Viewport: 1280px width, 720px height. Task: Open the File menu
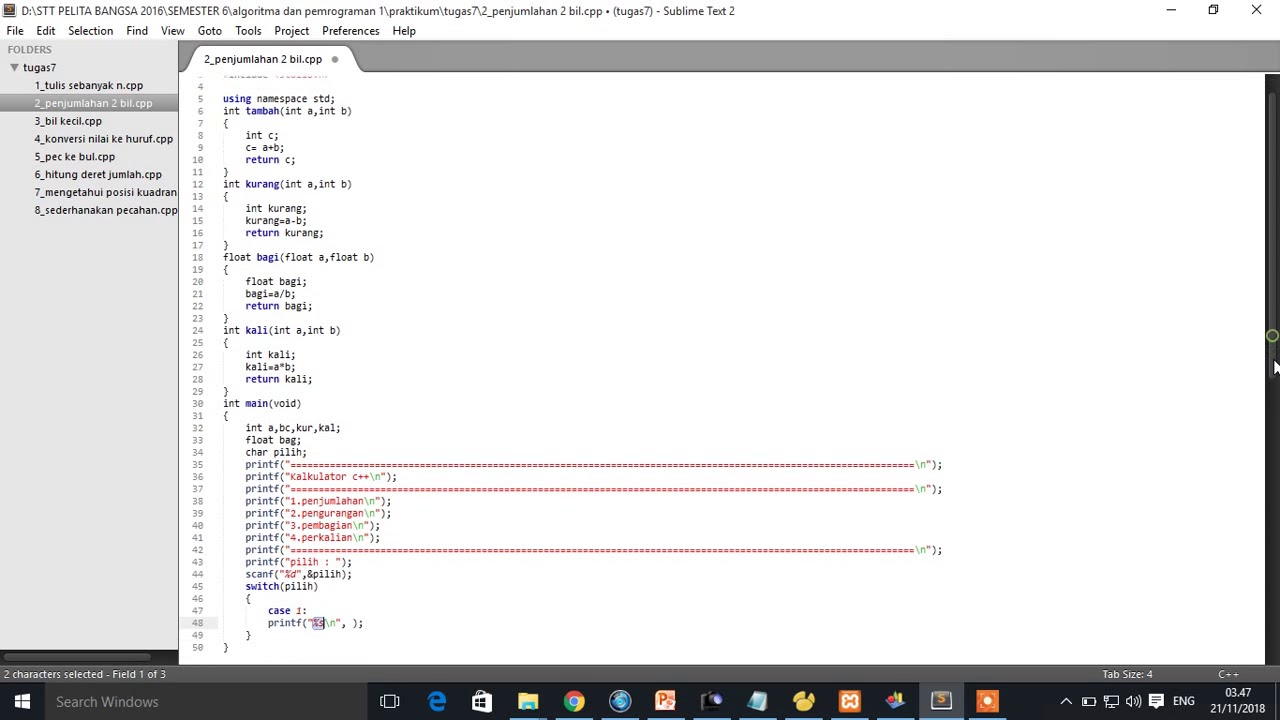pyautogui.click(x=15, y=31)
